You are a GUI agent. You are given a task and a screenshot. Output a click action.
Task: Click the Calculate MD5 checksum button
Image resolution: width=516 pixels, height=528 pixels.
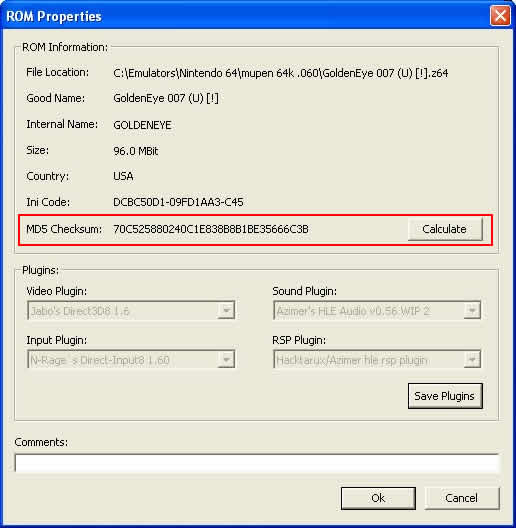[445, 229]
